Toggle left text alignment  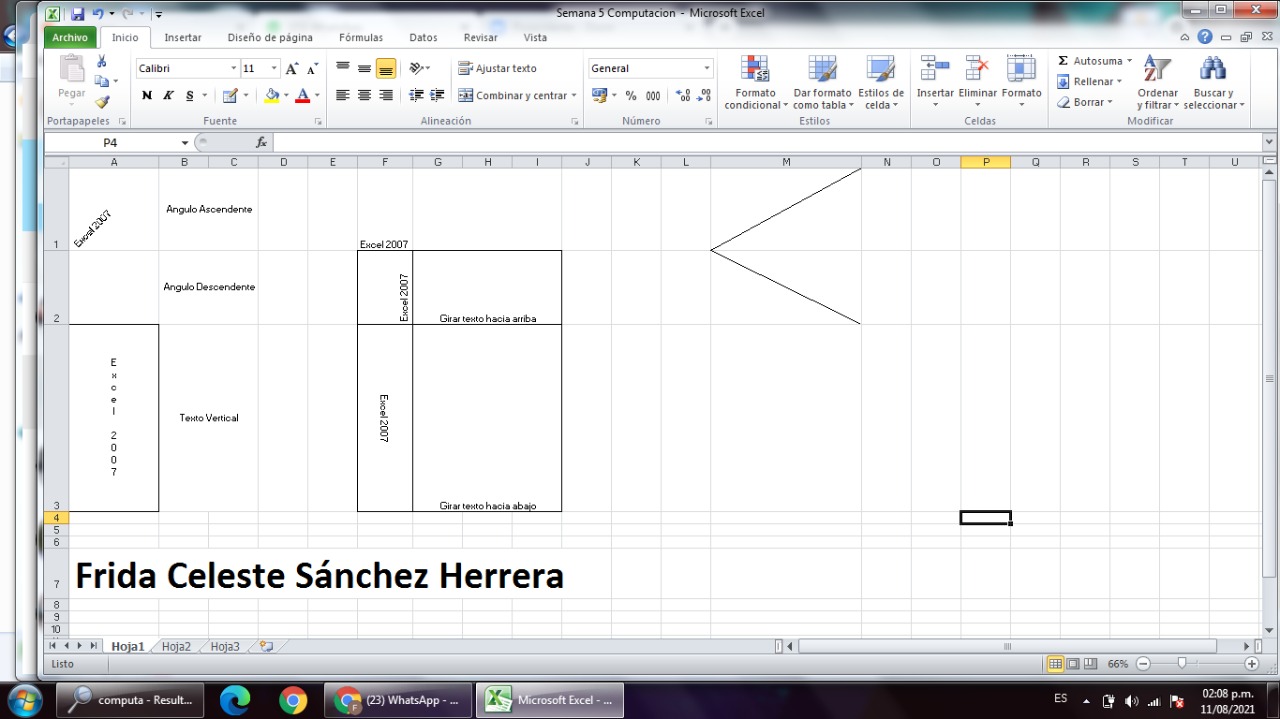(343, 96)
